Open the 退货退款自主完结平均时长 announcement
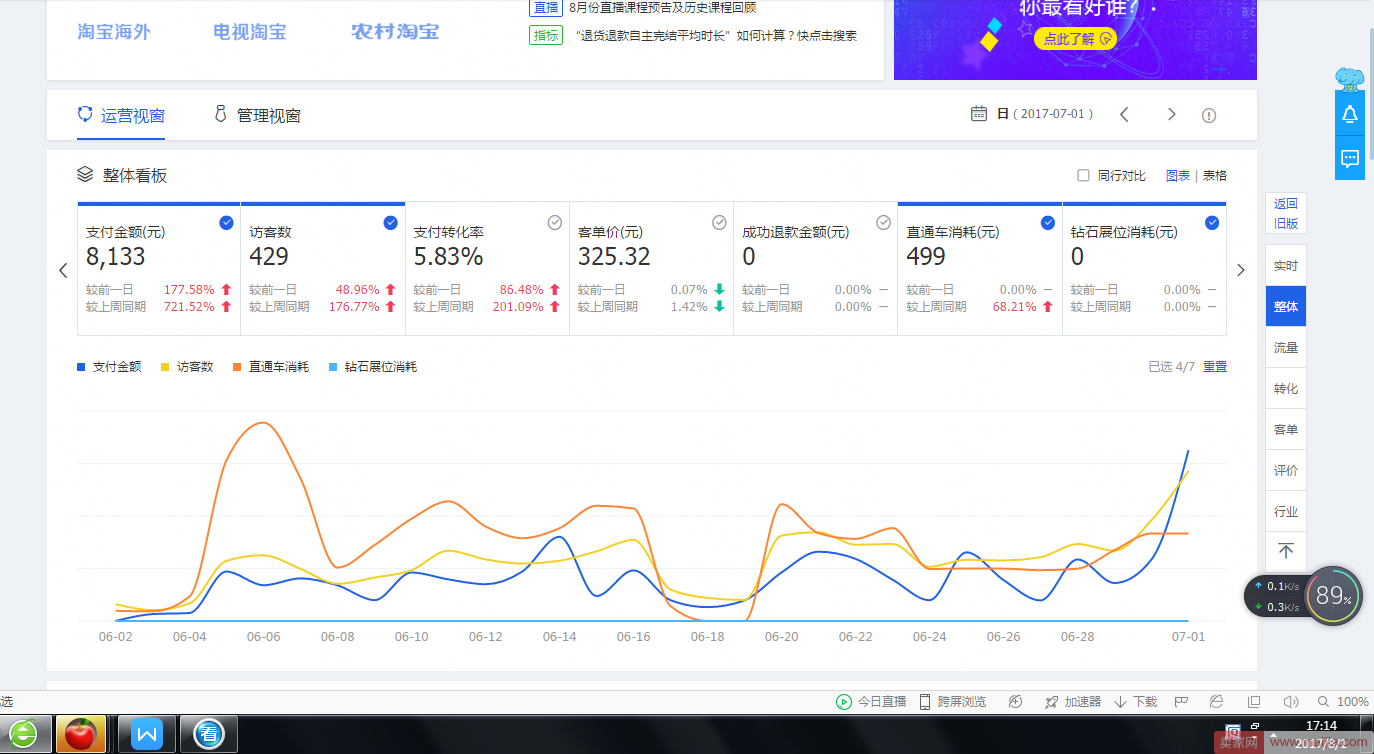Viewport: 1374px width, 754px height. [716, 36]
